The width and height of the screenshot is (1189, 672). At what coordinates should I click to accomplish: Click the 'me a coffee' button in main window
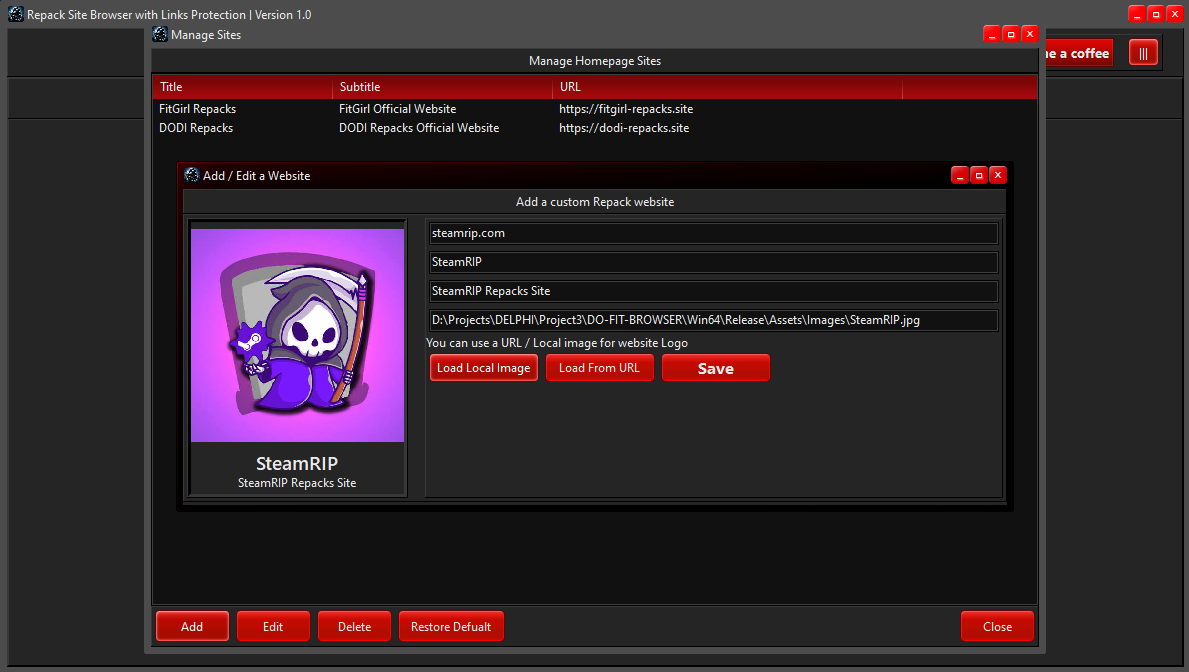[1079, 53]
